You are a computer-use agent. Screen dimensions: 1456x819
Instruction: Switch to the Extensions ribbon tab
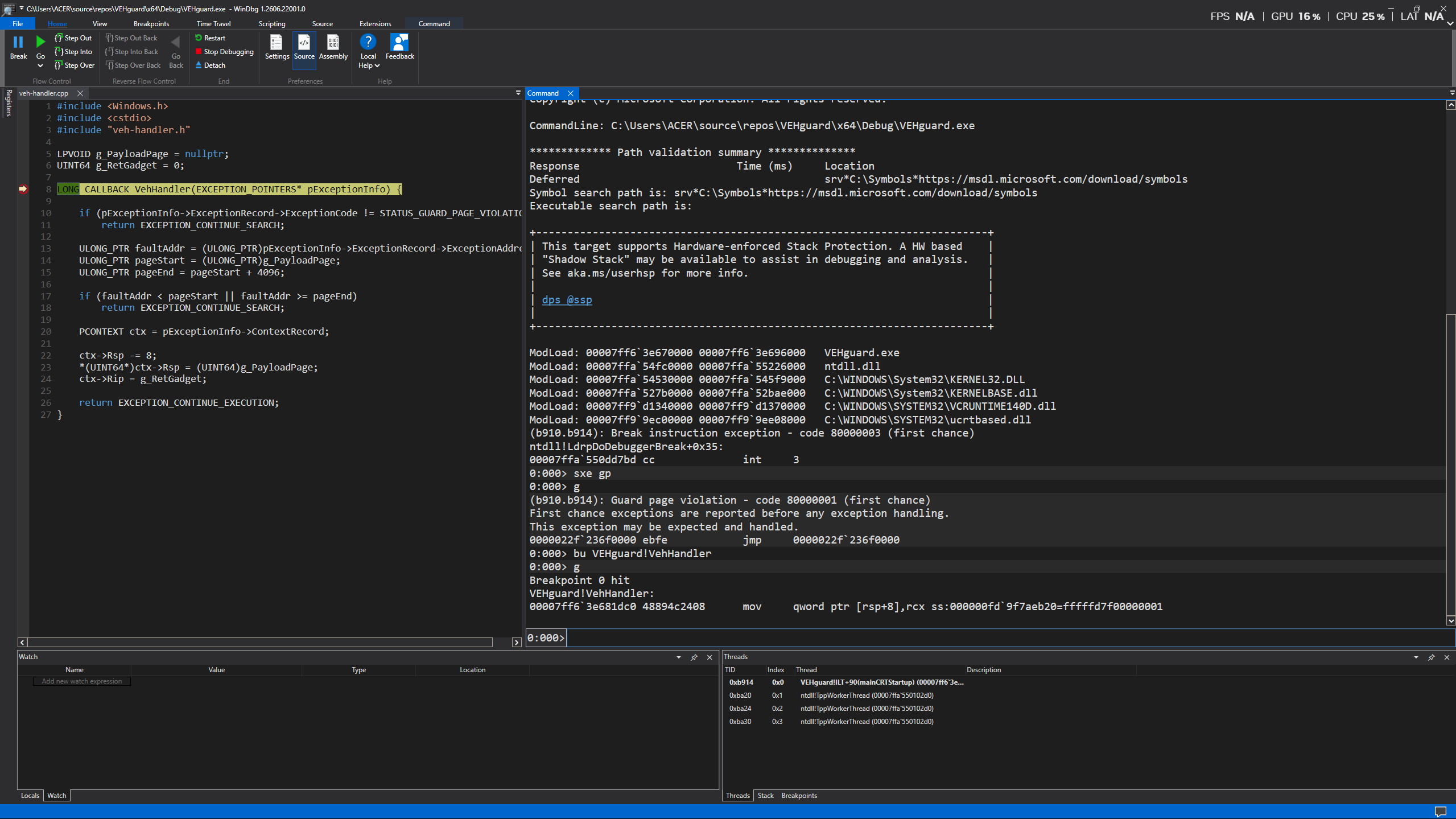click(375, 24)
